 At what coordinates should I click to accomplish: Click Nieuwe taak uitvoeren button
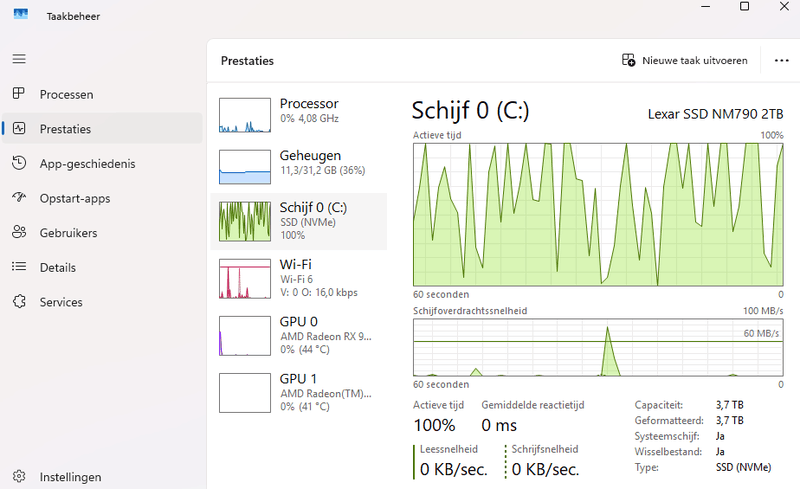pos(685,60)
